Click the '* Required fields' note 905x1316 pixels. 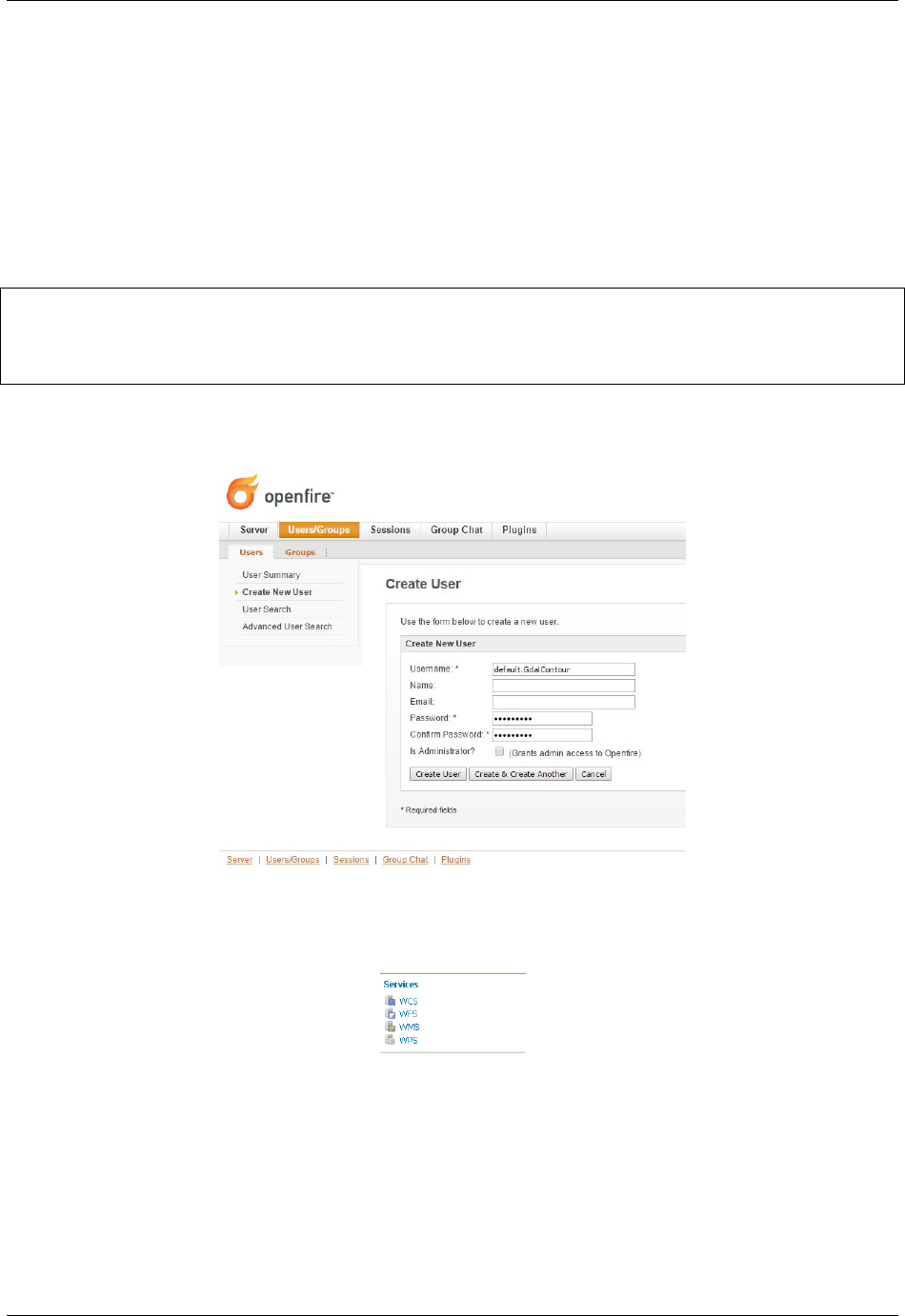429,810
